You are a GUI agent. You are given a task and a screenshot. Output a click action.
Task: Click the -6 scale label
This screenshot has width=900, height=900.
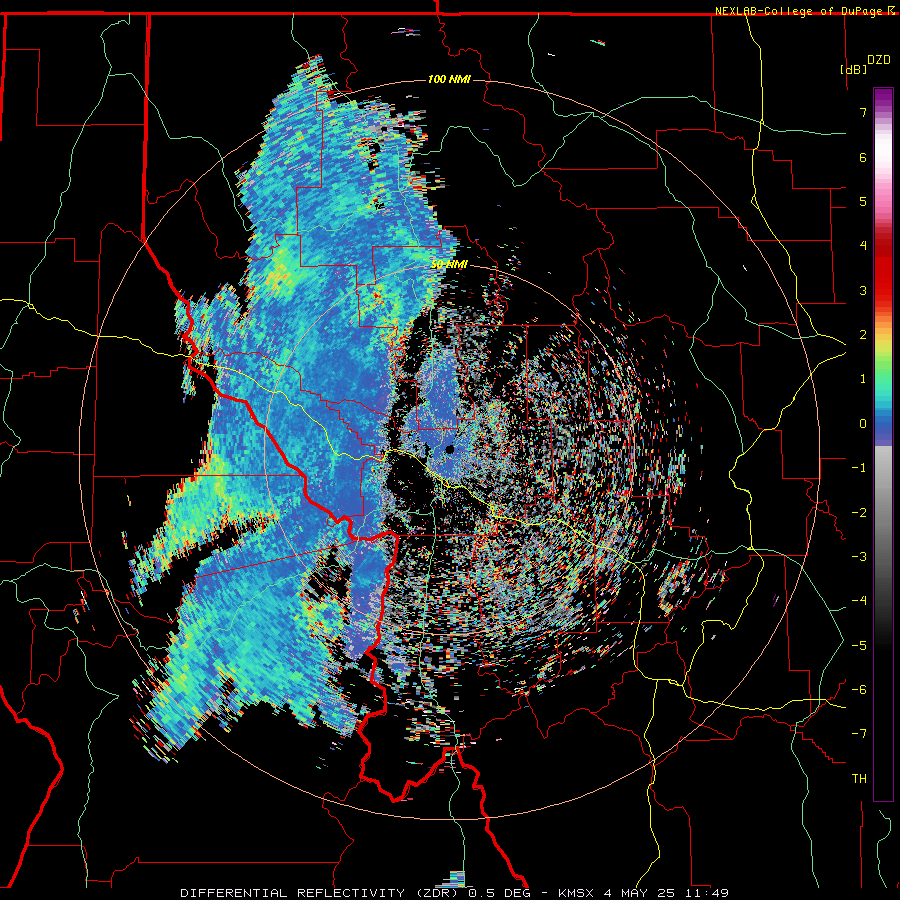(x=859, y=690)
